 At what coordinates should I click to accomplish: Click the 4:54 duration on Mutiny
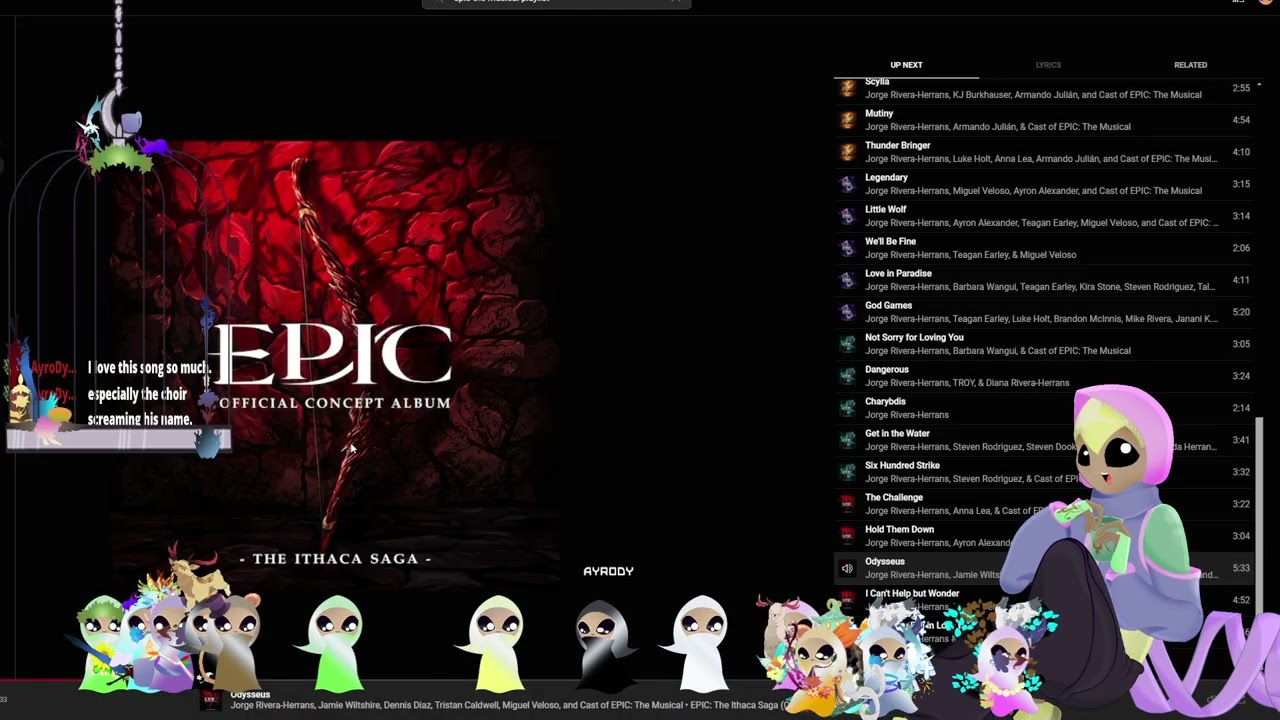pos(1241,120)
